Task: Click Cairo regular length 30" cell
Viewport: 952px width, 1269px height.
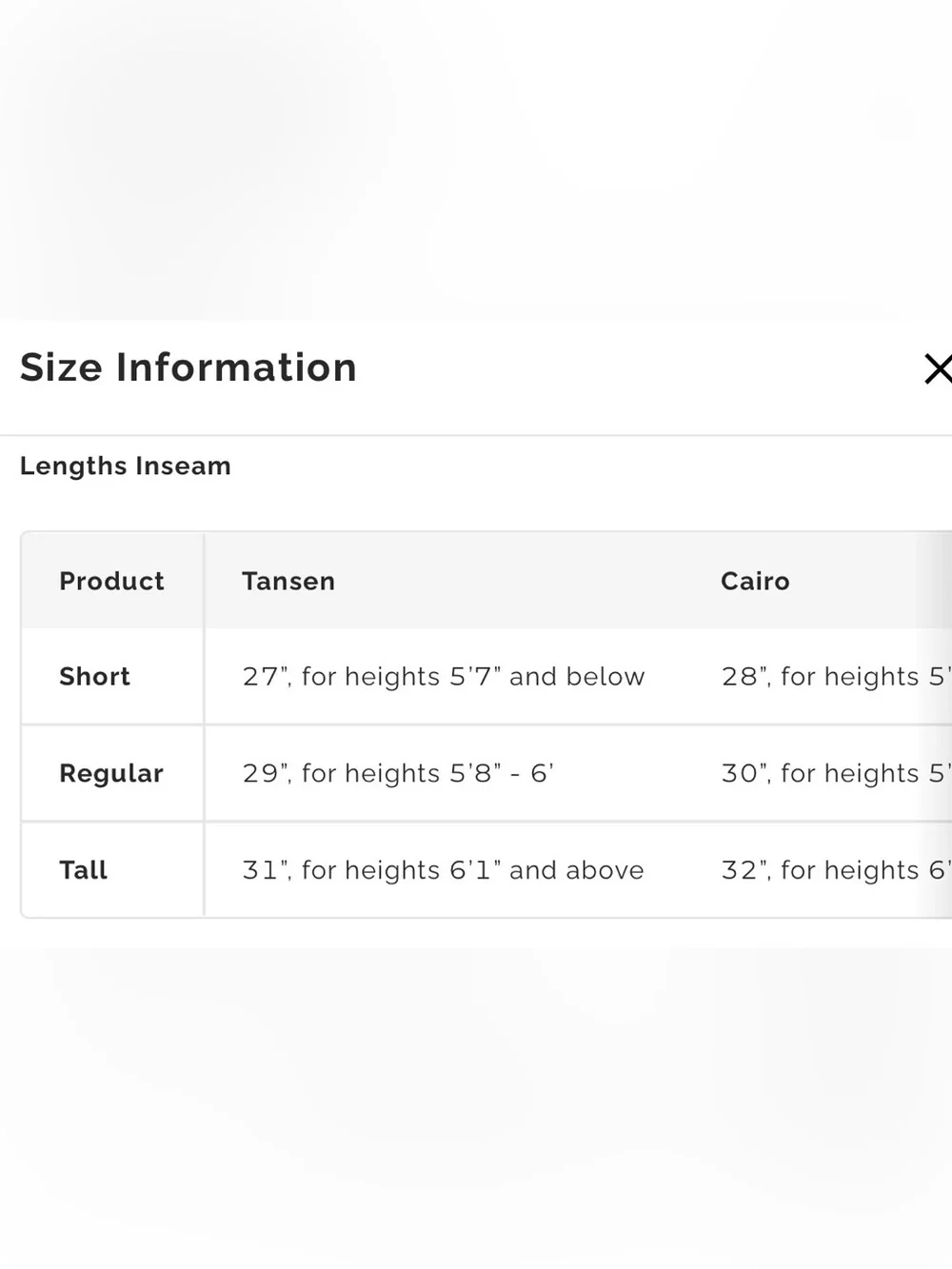Action: click(836, 773)
